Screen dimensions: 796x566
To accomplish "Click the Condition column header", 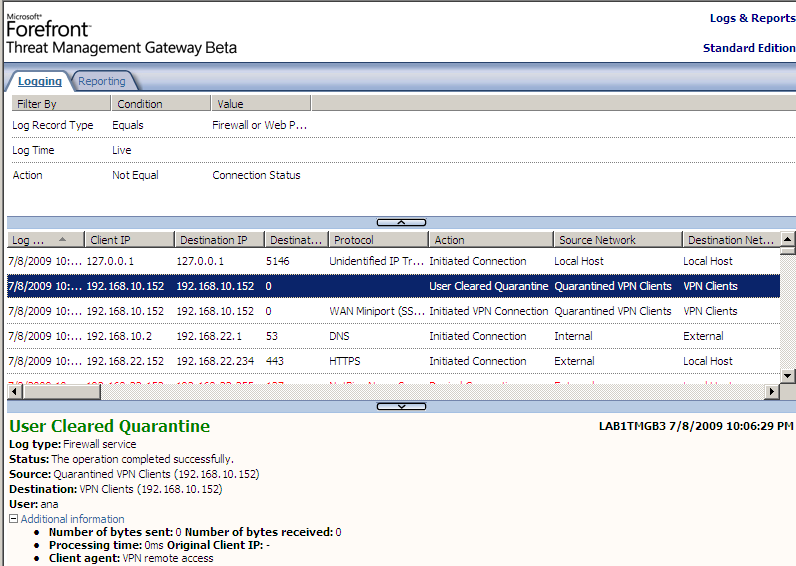I will tap(161, 104).
